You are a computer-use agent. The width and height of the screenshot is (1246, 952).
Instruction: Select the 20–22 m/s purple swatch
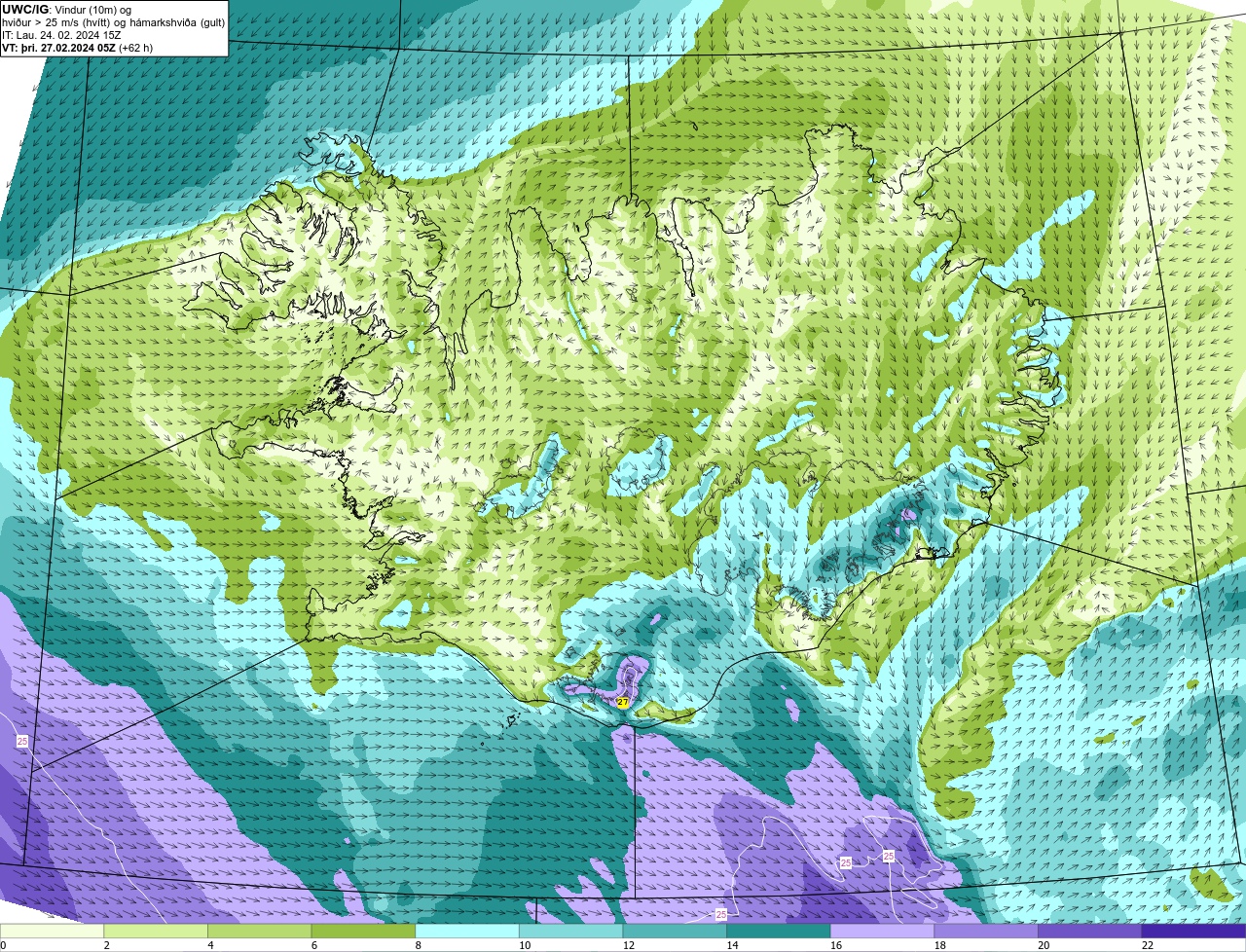(x=1090, y=931)
